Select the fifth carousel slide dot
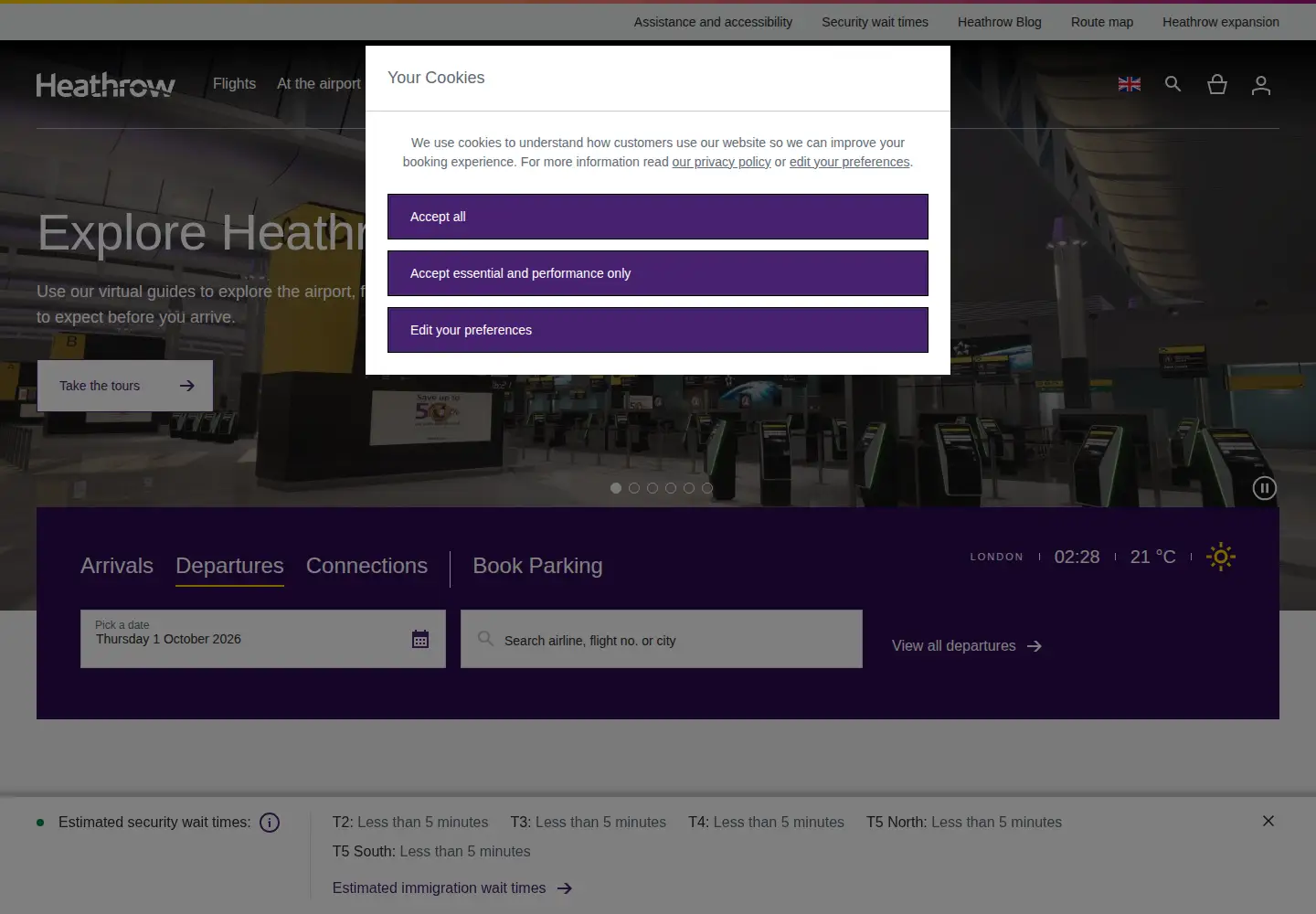Image resolution: width=1316 pixels, height=914 pixels. pyautogui.click(x=689, y=488)
